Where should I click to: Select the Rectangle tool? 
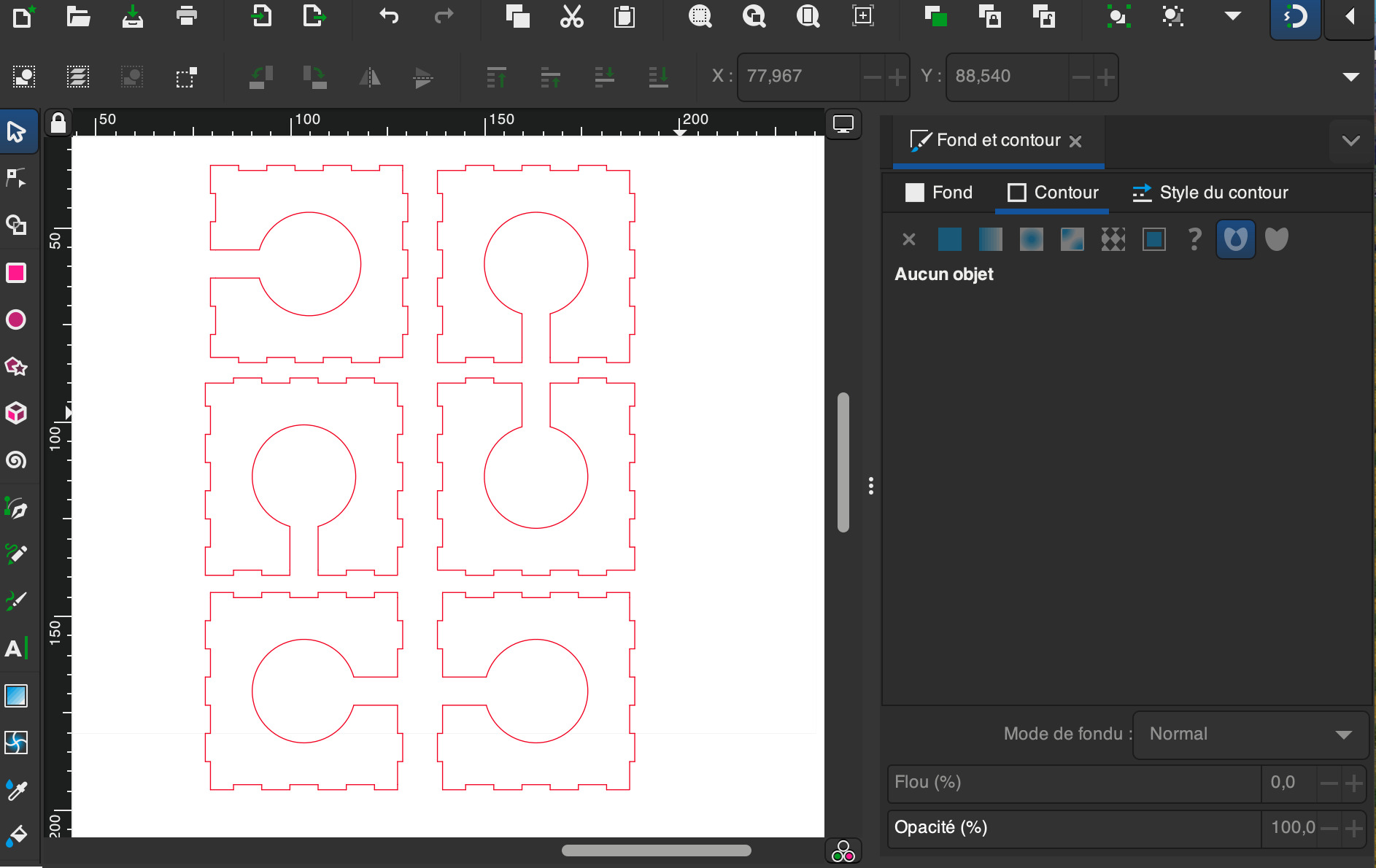click(16, 273)
